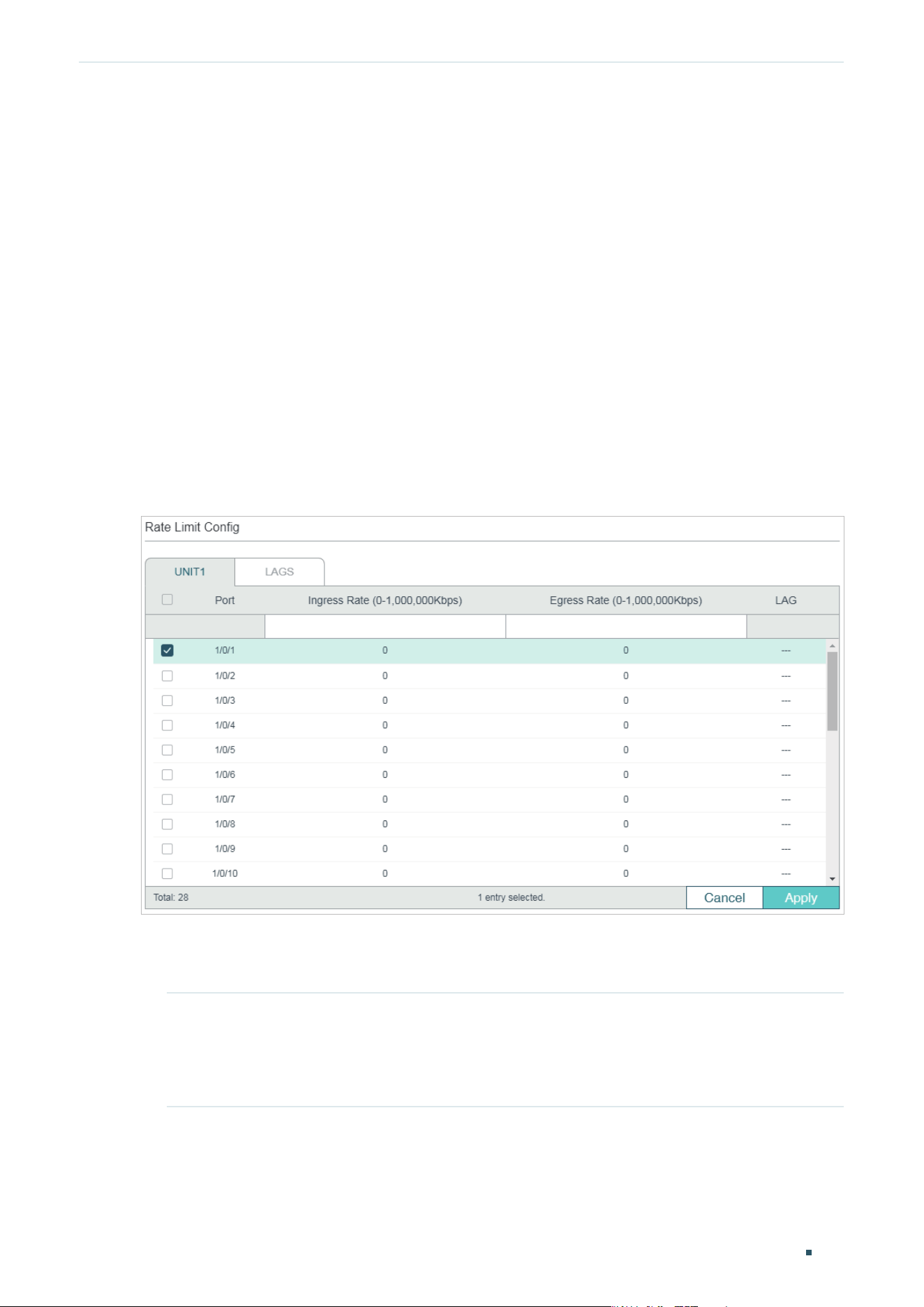This screenshot has width=924, height=1307.
Task: Select the 1/0/8 port label
Action: pyautogui.click(x=225, y=825)
